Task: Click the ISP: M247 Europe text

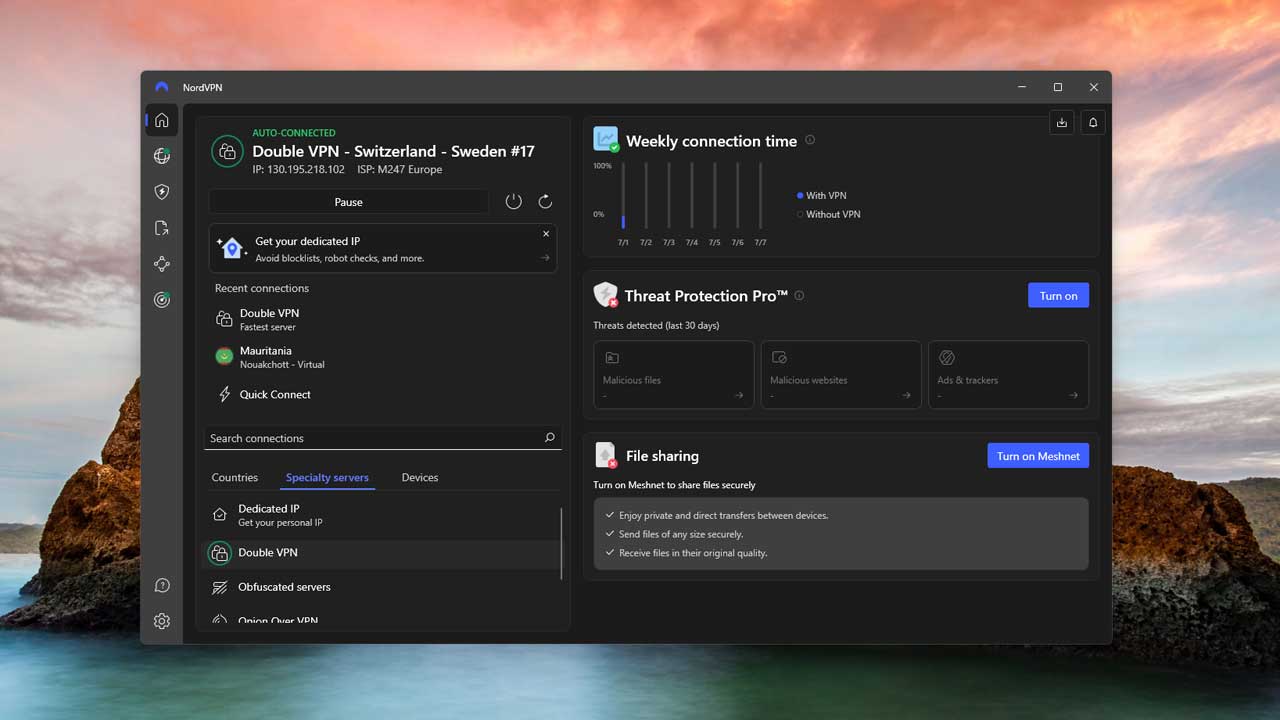Action: point(399,169)
